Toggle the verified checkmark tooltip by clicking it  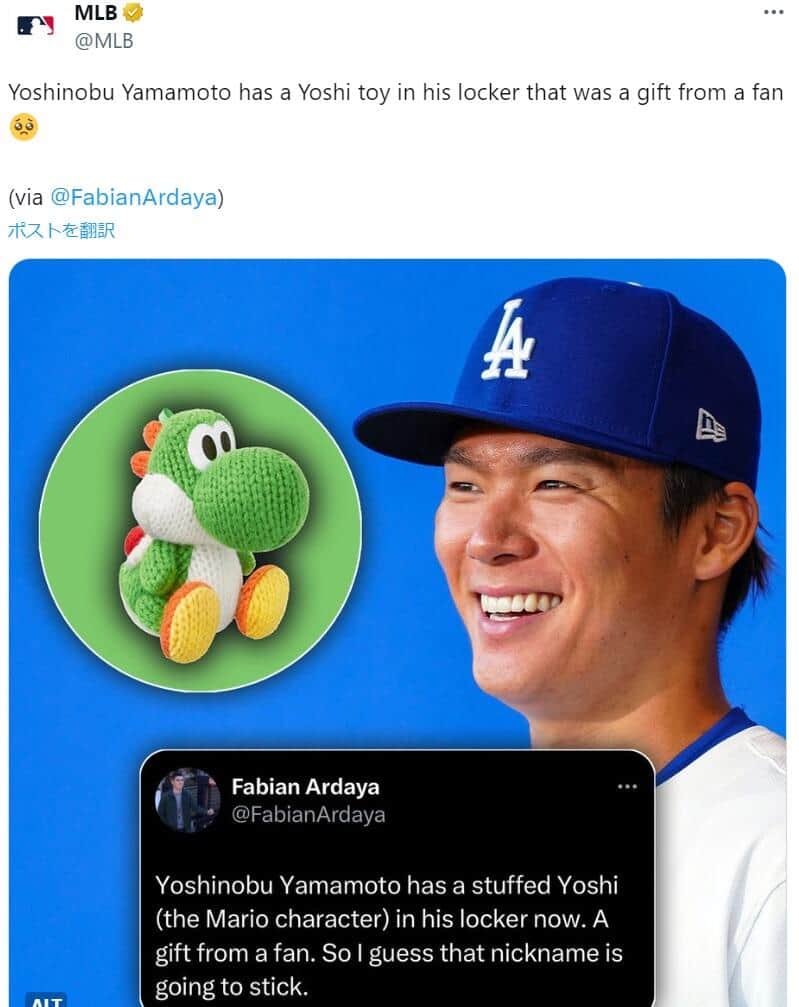[x=134, y=14]
